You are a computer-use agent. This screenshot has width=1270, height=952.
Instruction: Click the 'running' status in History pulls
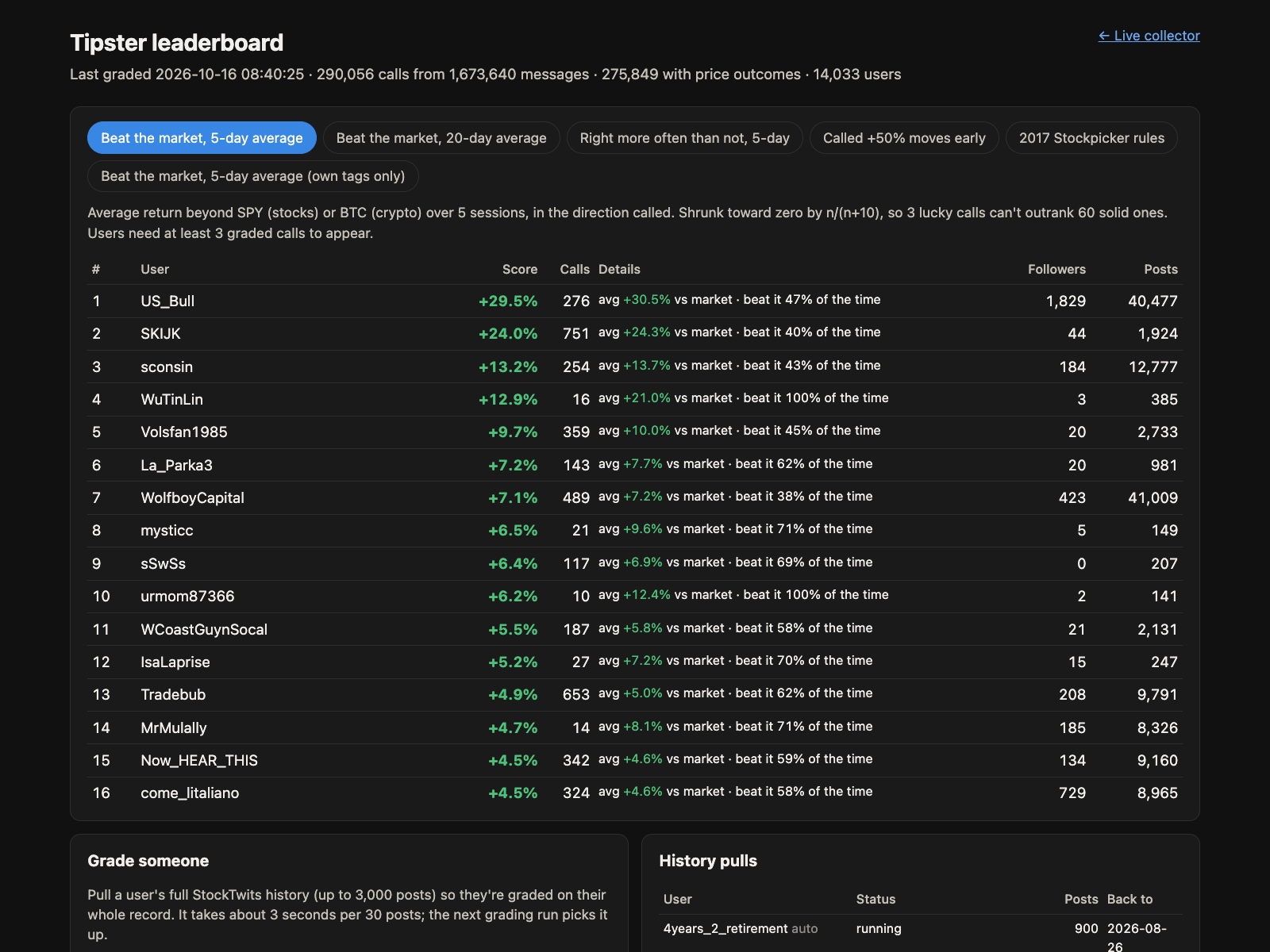coord(879,929)
